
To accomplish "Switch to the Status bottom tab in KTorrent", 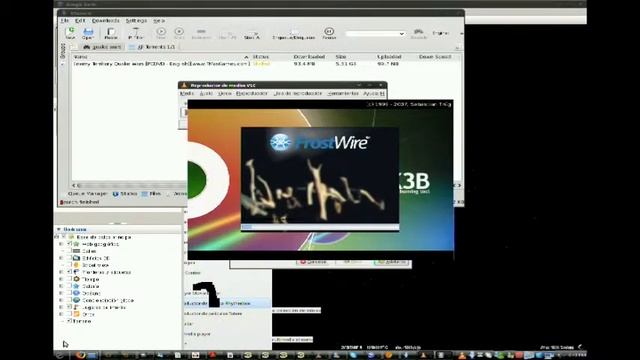I will (124, 194).
